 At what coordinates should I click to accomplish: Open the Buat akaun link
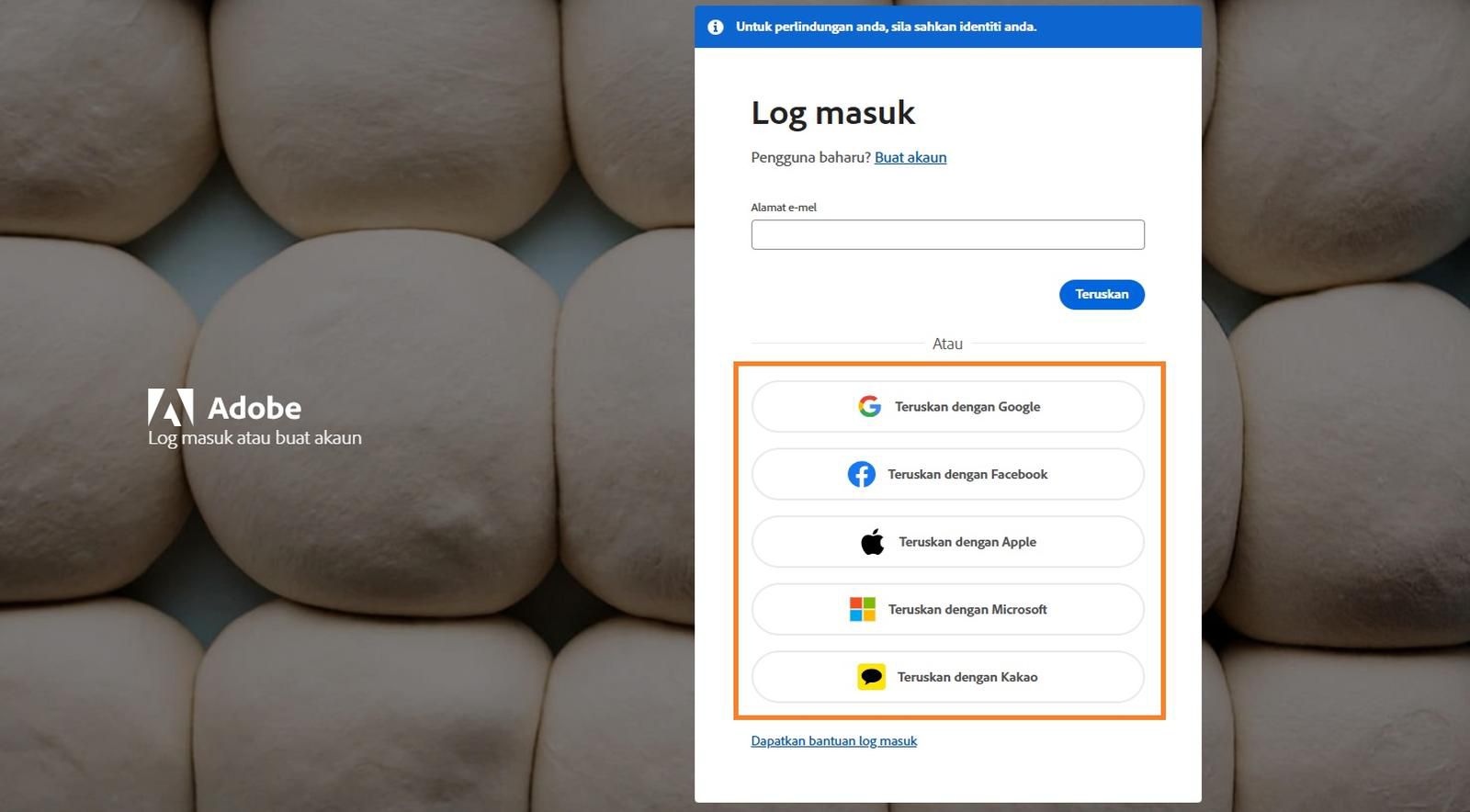(910, 157)
